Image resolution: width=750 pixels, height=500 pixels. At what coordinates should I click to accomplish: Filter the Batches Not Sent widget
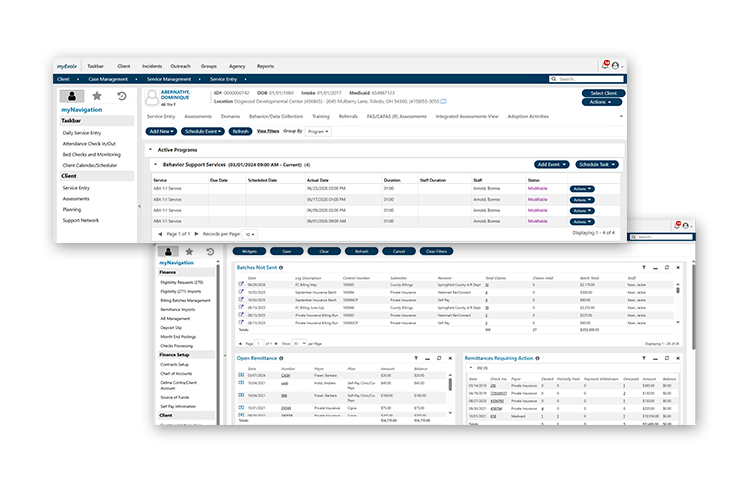(x=644, y=267)
